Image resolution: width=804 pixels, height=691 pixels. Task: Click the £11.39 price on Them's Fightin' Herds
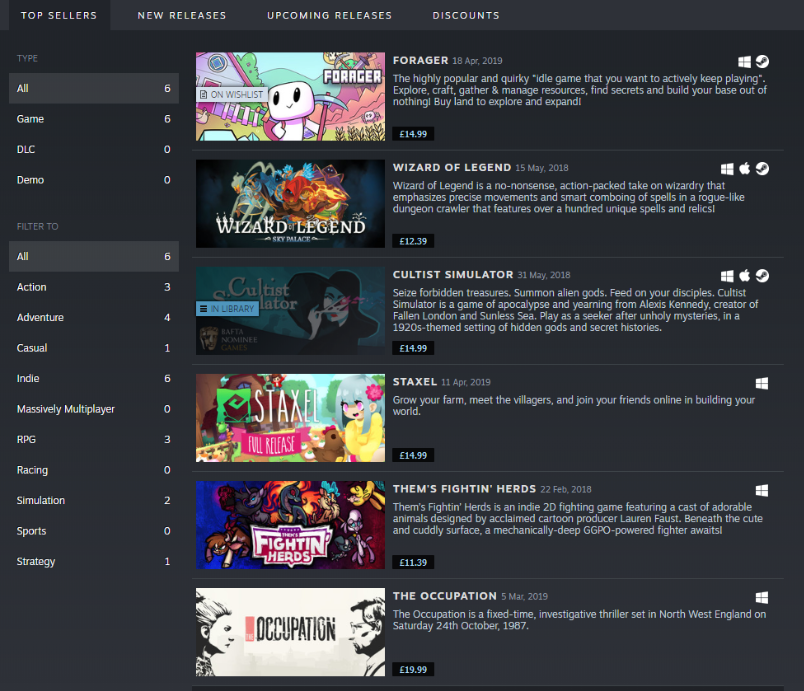click(x=413, y=562)
